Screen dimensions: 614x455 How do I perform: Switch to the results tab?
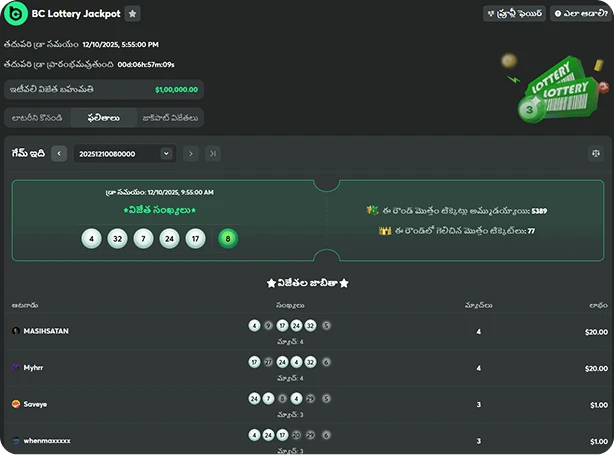coord(102,118)
